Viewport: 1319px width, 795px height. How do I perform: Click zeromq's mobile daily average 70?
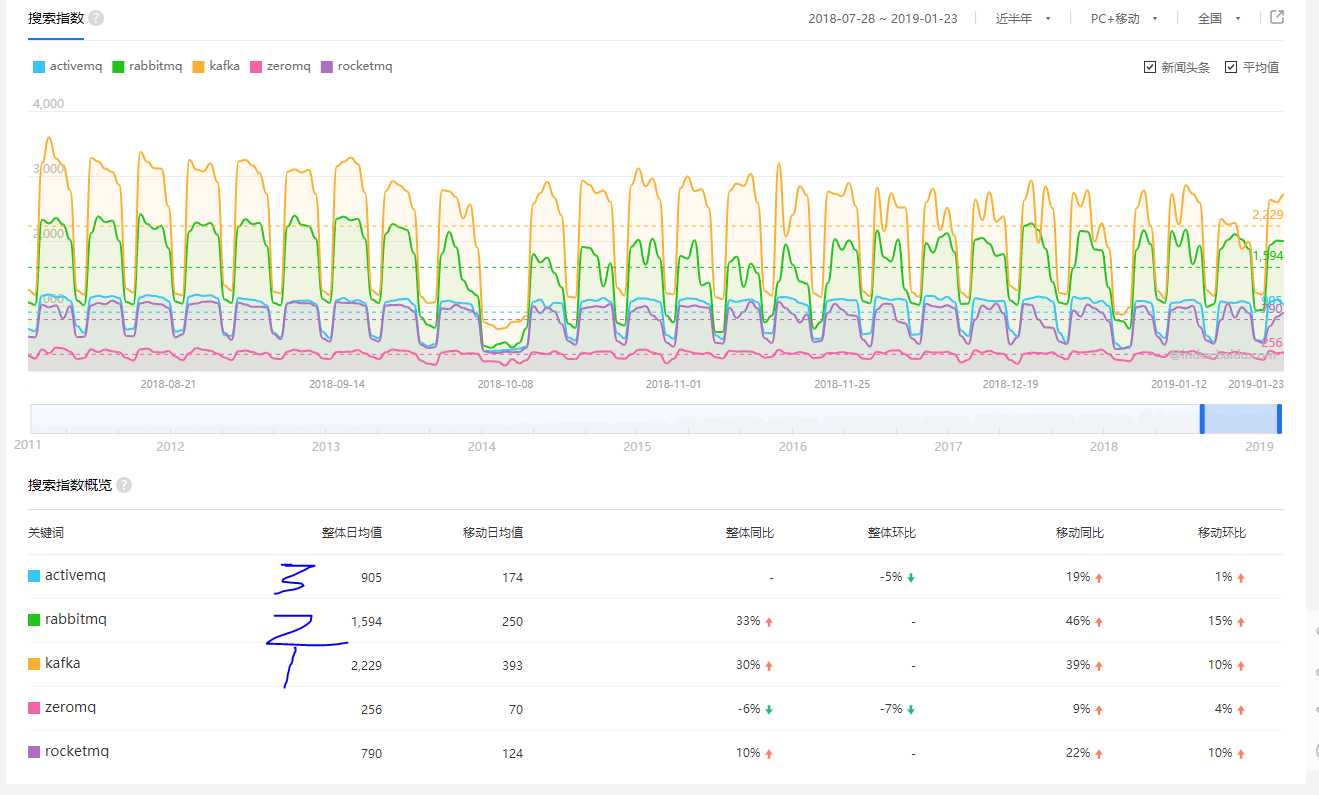(516, 710)
